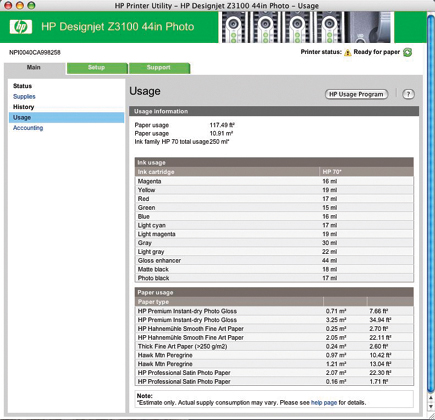Image resolution: width=435 pixels, height=420 pixels.
Task: Click the 22.11 ft² Hahnemühle value
Action: tap(380, 338)
